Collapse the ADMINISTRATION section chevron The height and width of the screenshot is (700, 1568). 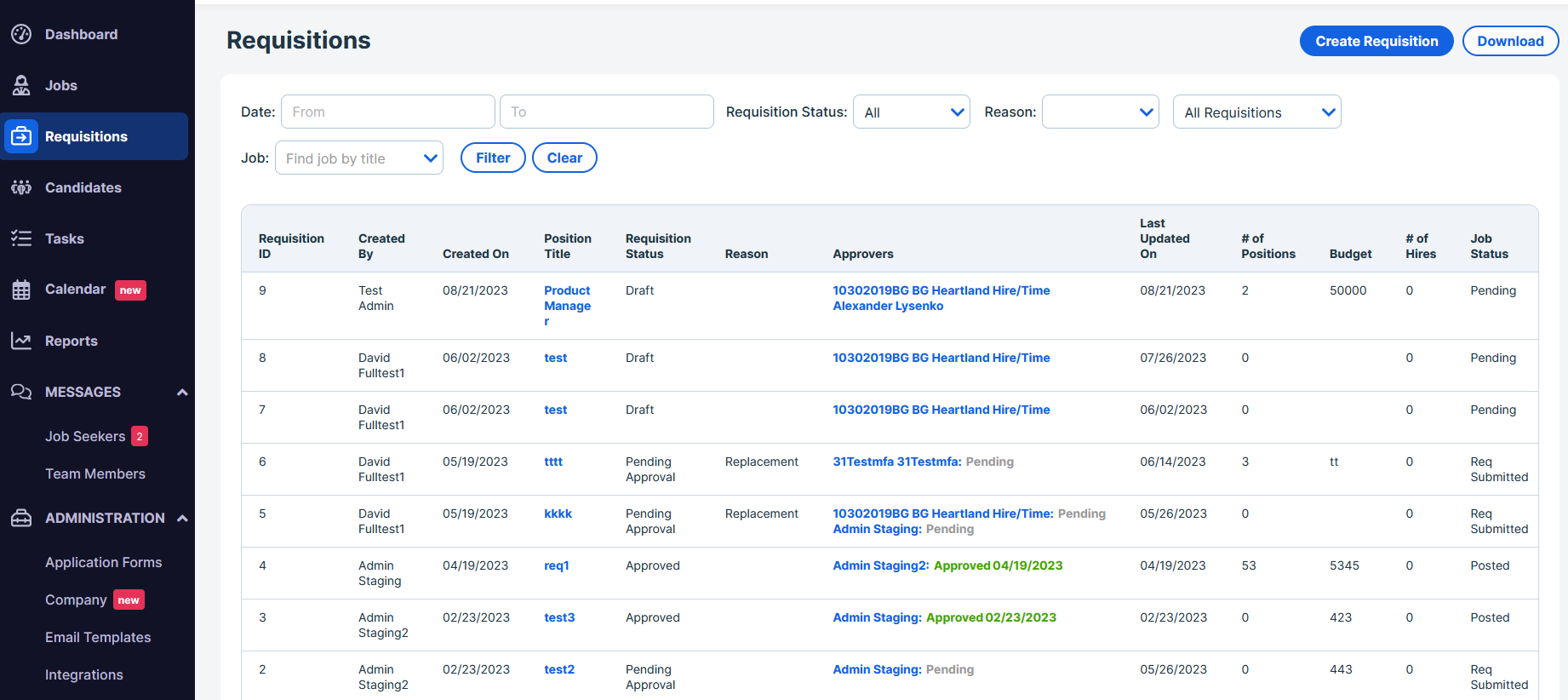click(182, 518)
